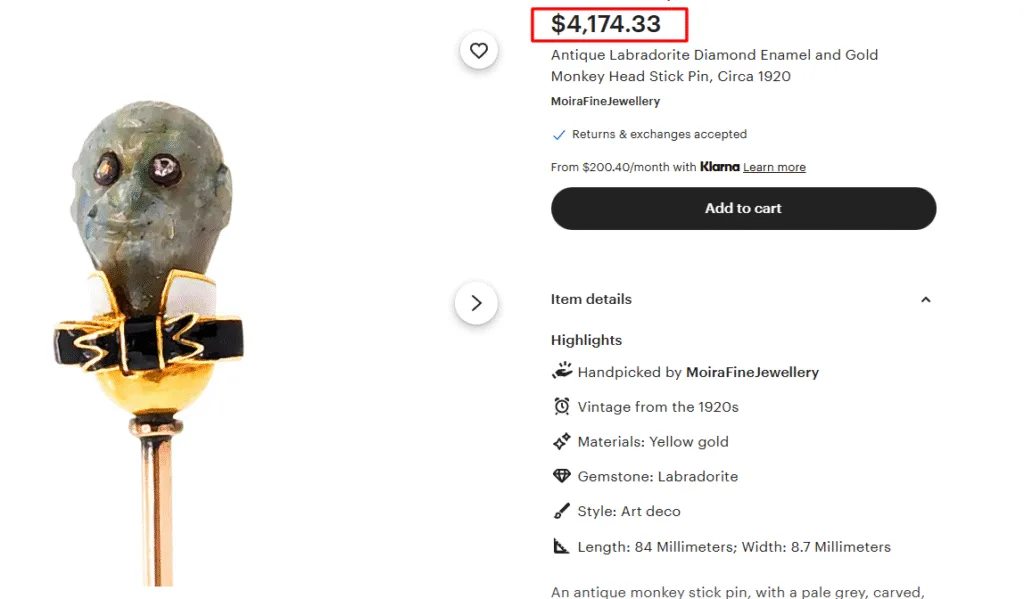Click the heart favorite icon

[479, 50]
